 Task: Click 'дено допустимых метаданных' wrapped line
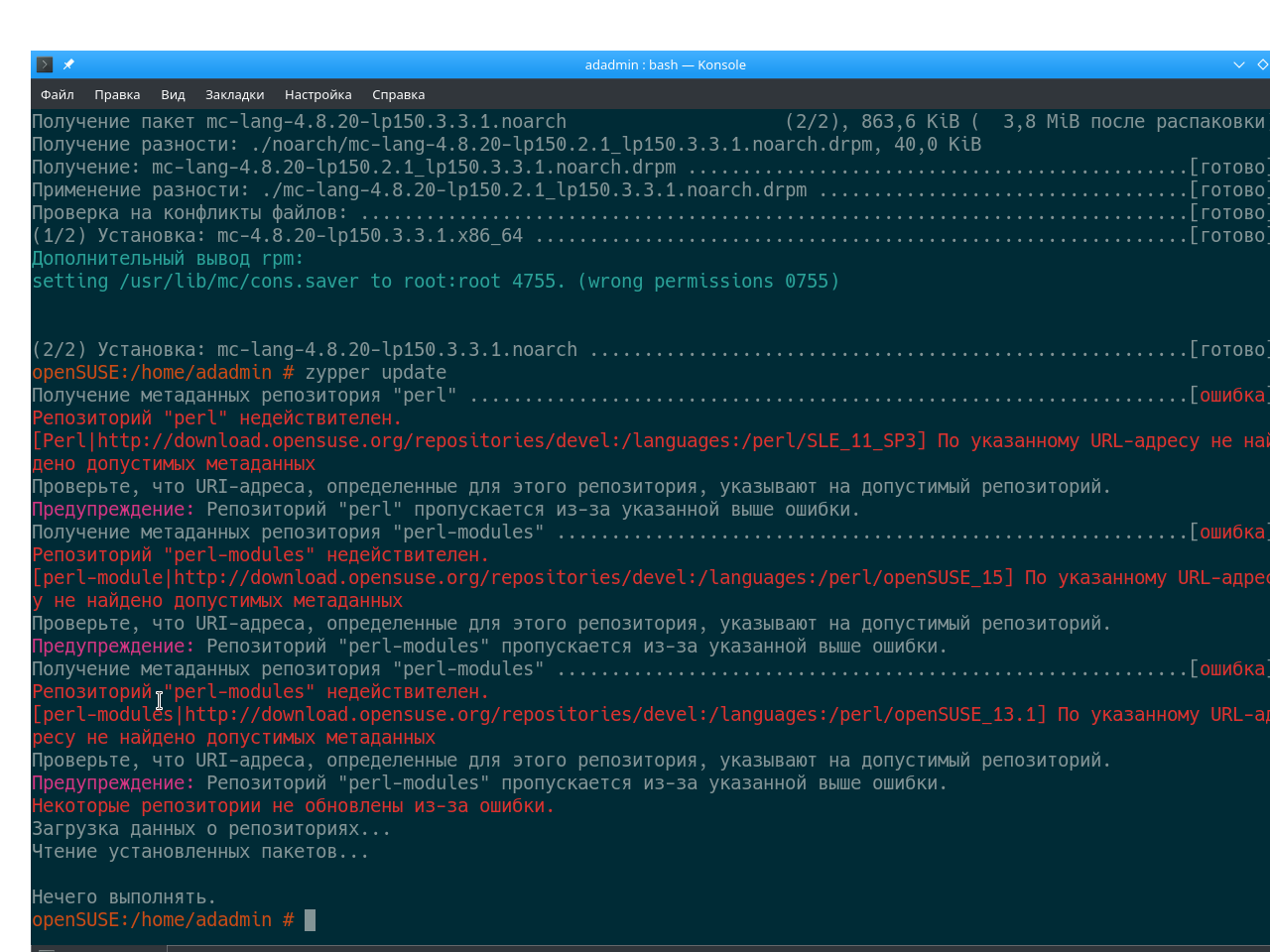[x=174, y=464]
